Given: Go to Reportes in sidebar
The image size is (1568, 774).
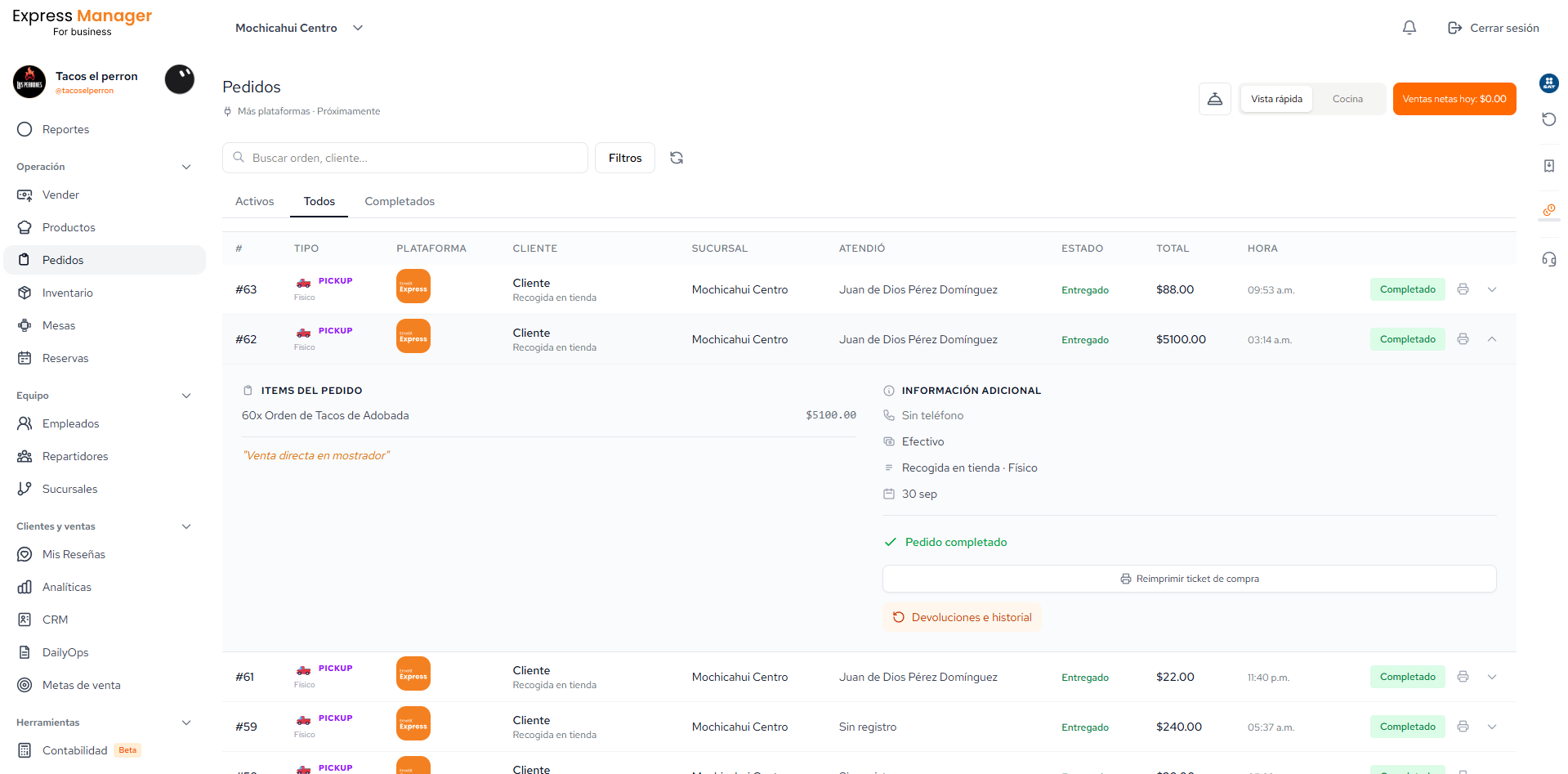Looking at the screenshot, I should [x=105, y=129].
